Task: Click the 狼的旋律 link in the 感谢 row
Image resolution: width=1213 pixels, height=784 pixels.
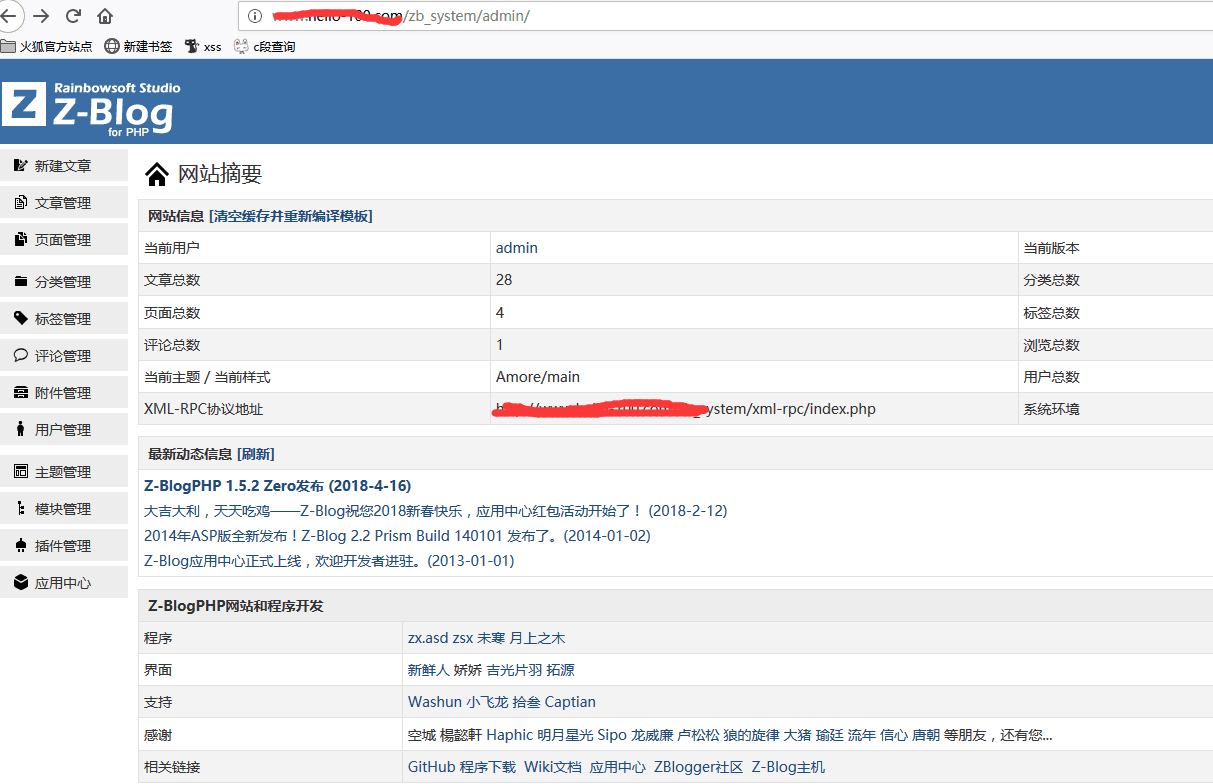Action: pos(751,735)
